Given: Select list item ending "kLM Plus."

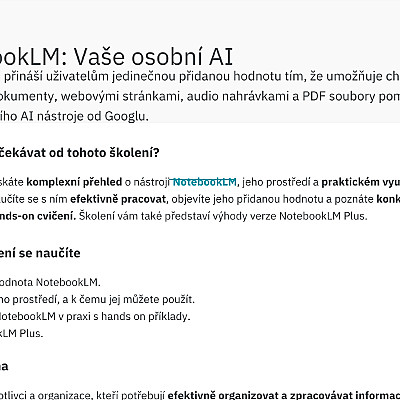Looking at the screenshot, I should click(22, 333).
